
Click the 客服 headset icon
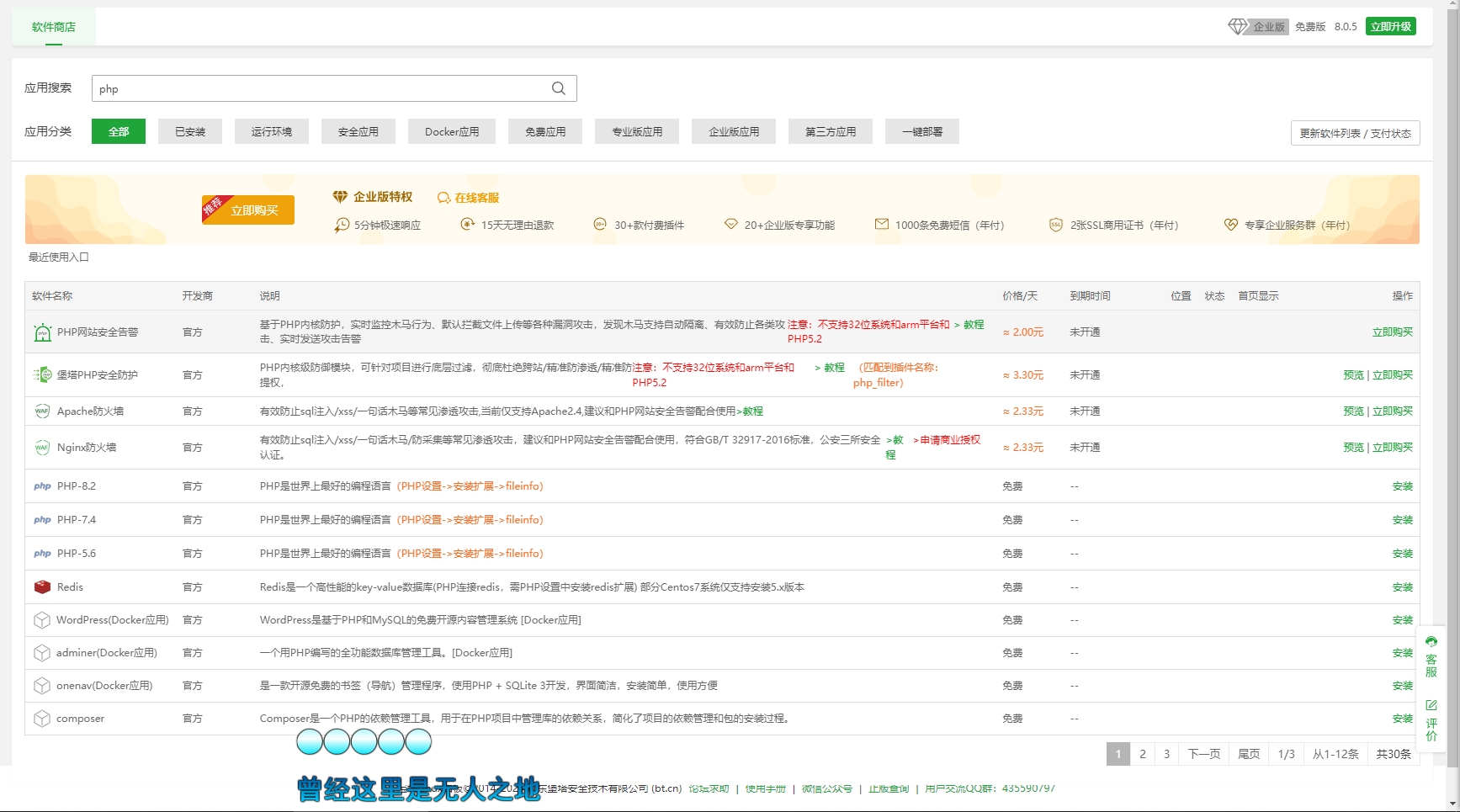point(1431,642)
